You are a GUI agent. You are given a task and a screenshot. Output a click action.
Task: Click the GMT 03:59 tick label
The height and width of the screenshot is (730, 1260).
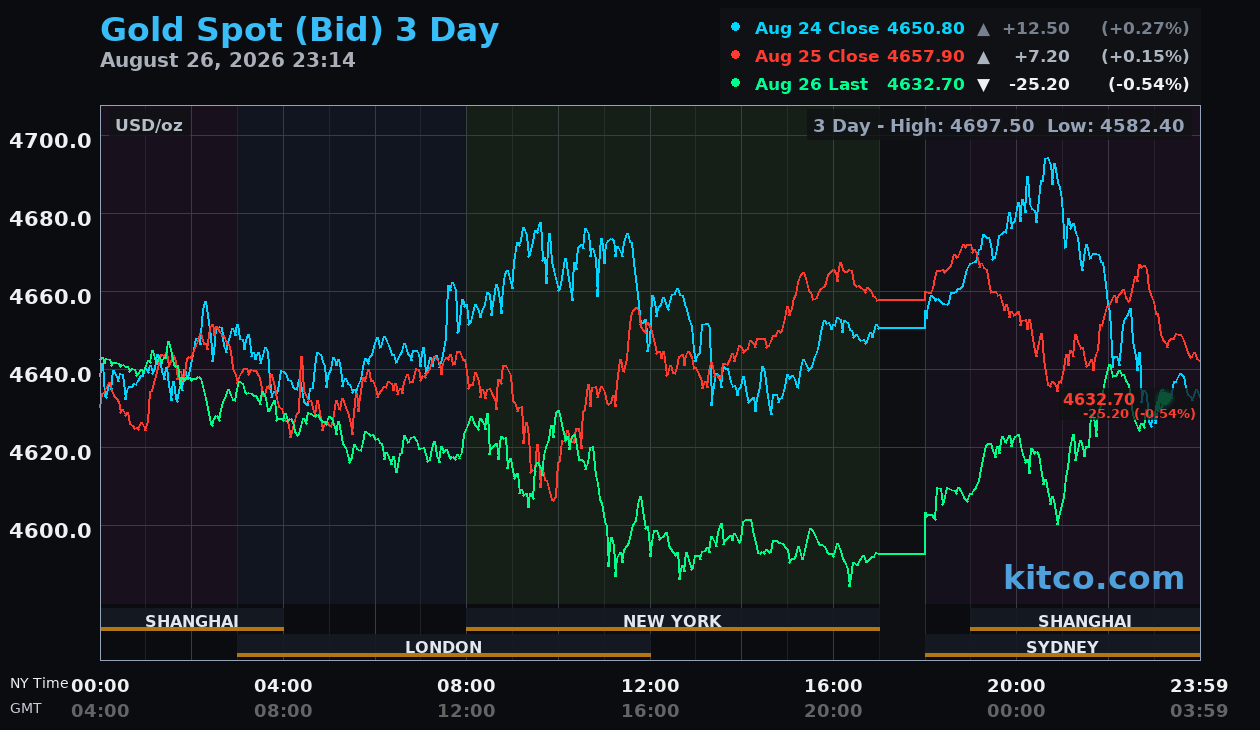(1199, 711)
